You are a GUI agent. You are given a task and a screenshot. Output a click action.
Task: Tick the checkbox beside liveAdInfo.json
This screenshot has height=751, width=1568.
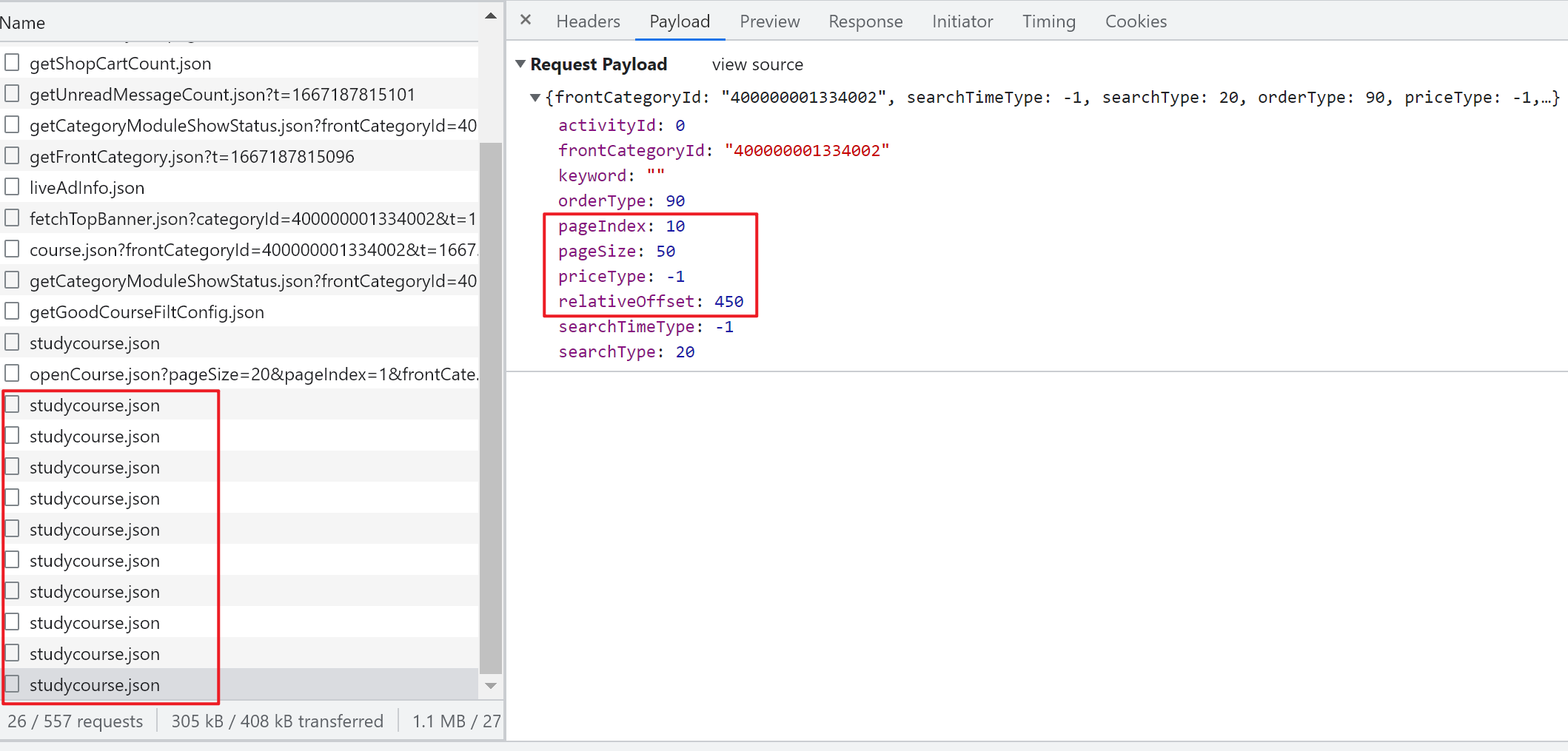[12, 187]
